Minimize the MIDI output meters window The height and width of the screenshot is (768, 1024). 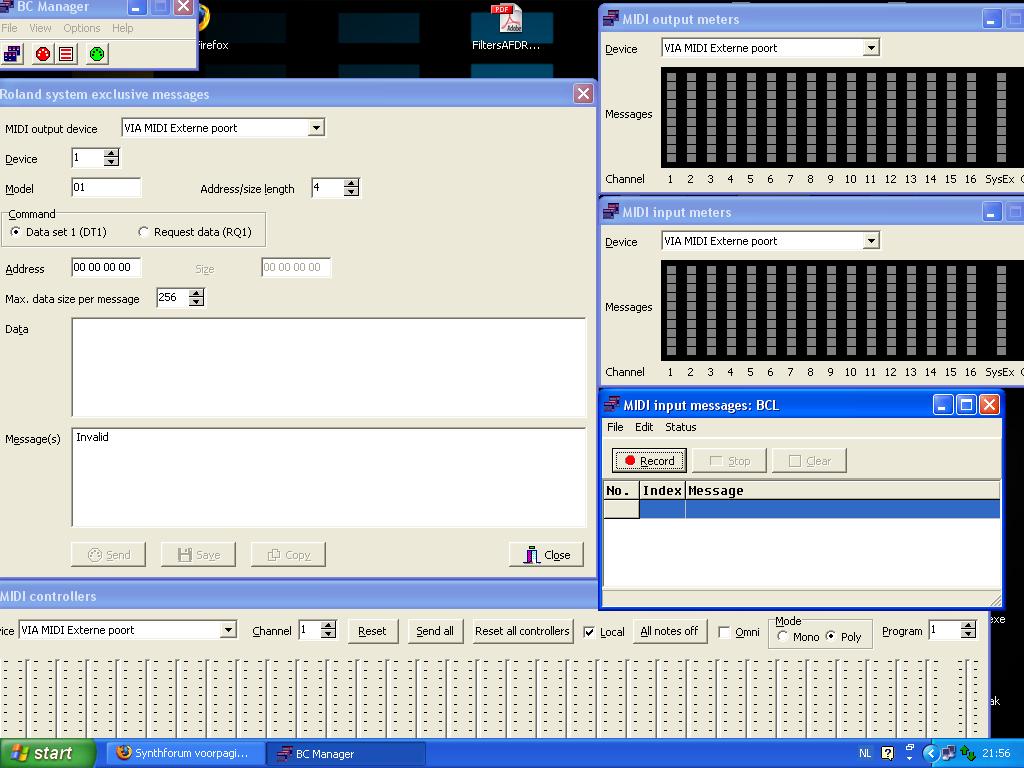[x=991, y=19]
